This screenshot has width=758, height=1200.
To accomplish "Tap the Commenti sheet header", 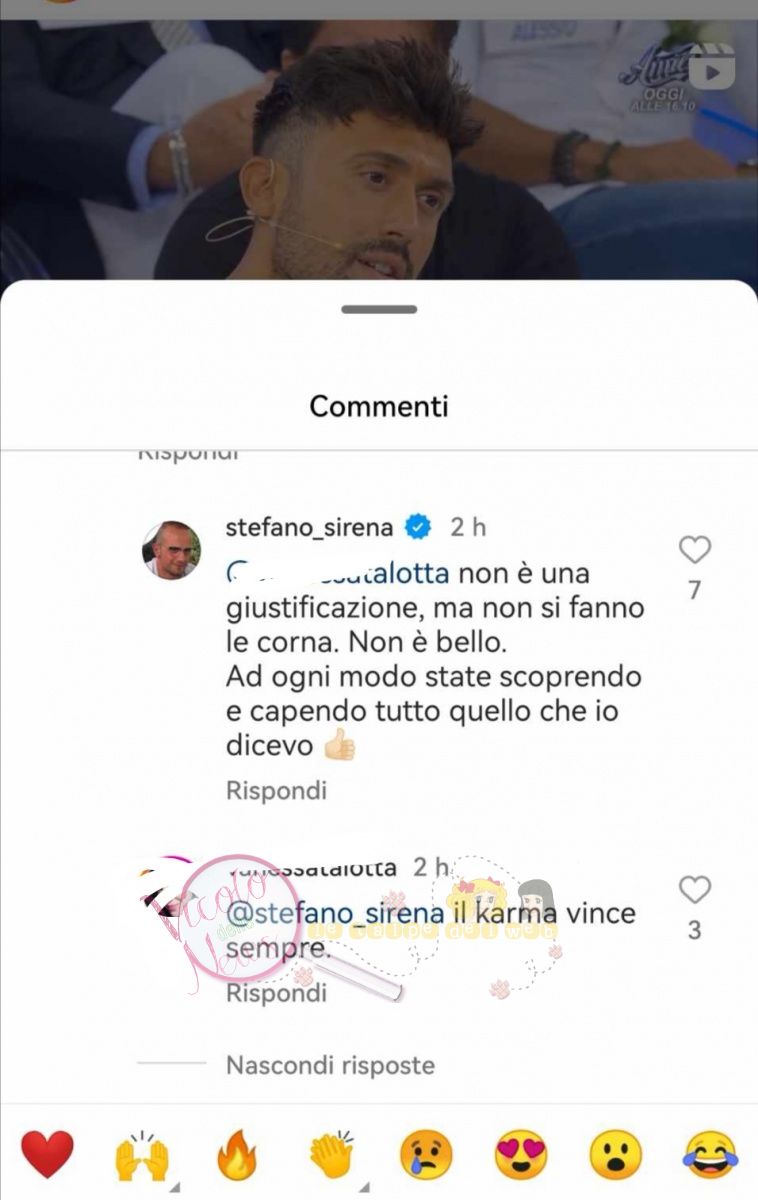I will pos(379,405).
